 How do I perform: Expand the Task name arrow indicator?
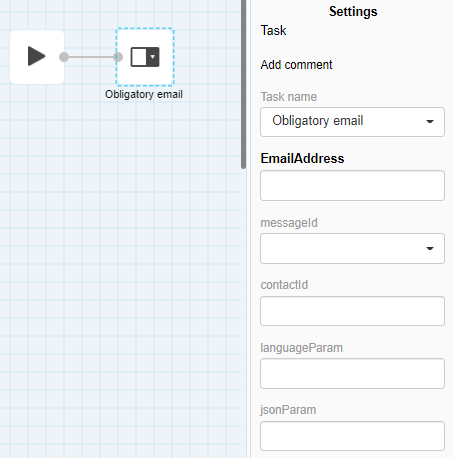(x=430, y=122)
